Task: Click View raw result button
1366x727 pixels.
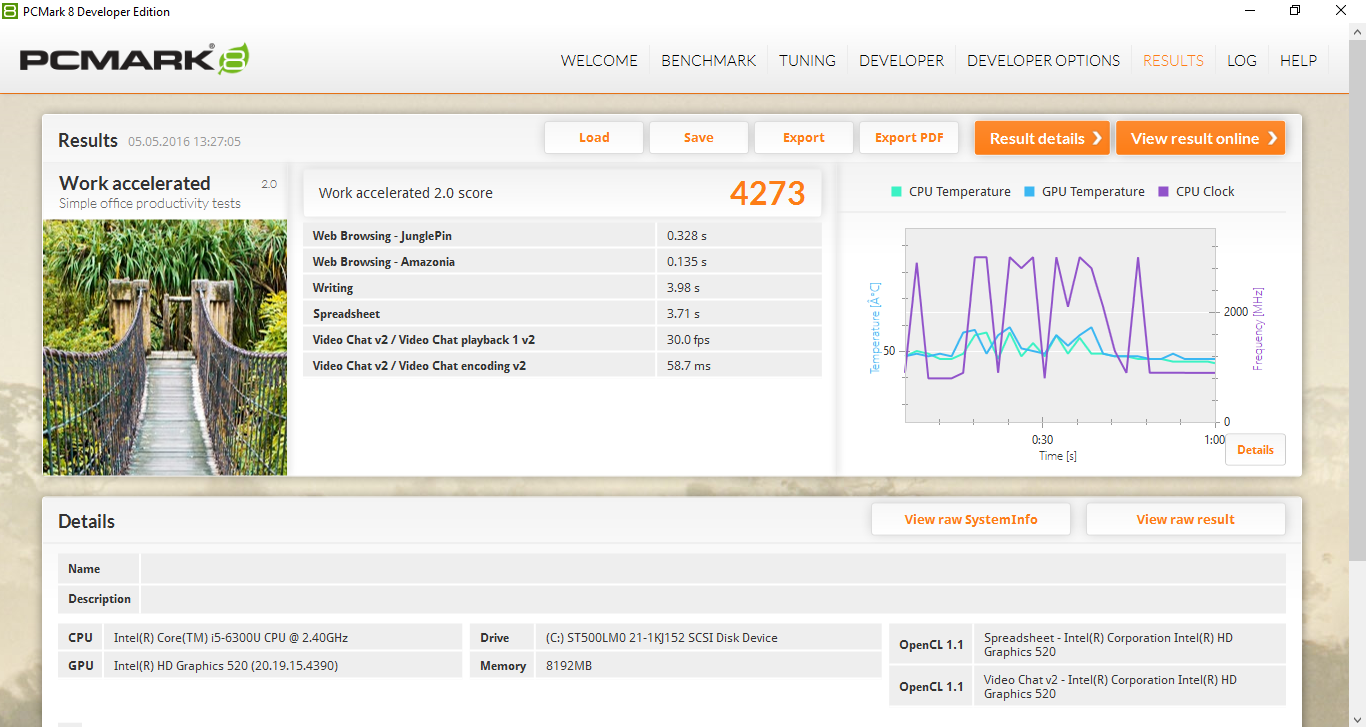Action: pos(1185,519)
